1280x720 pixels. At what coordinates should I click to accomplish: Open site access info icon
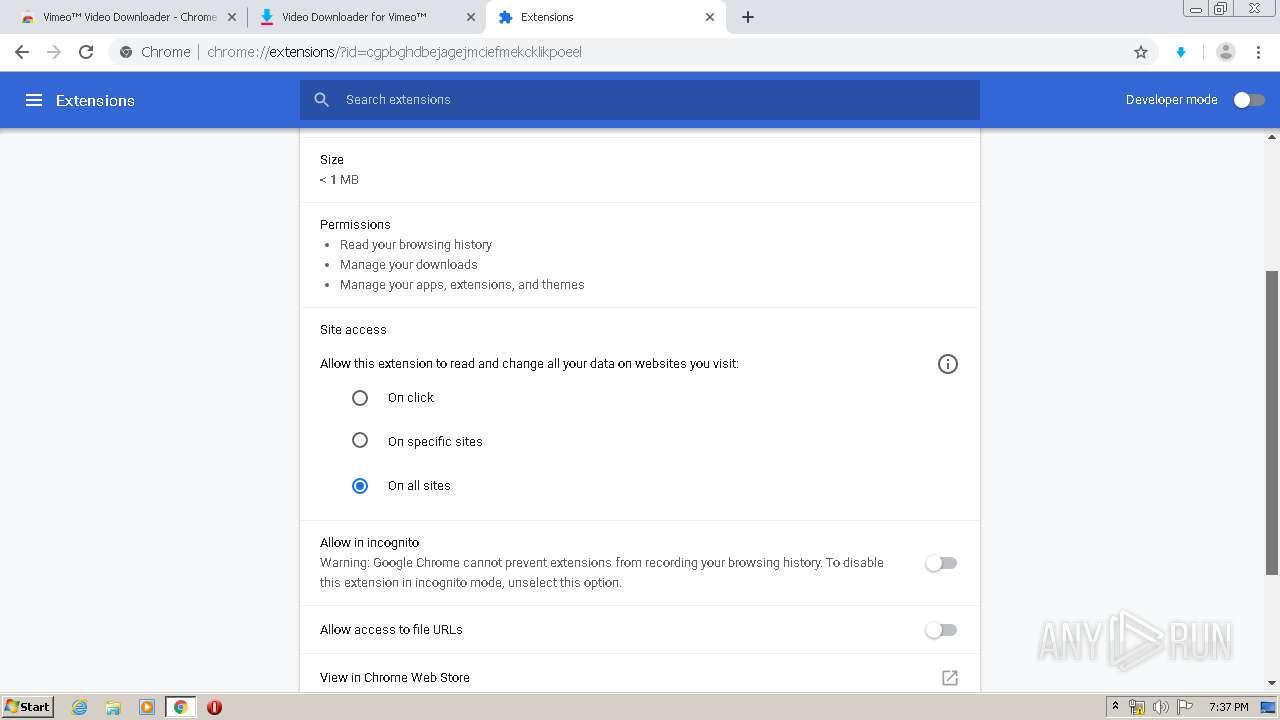(x=948, y=364)
